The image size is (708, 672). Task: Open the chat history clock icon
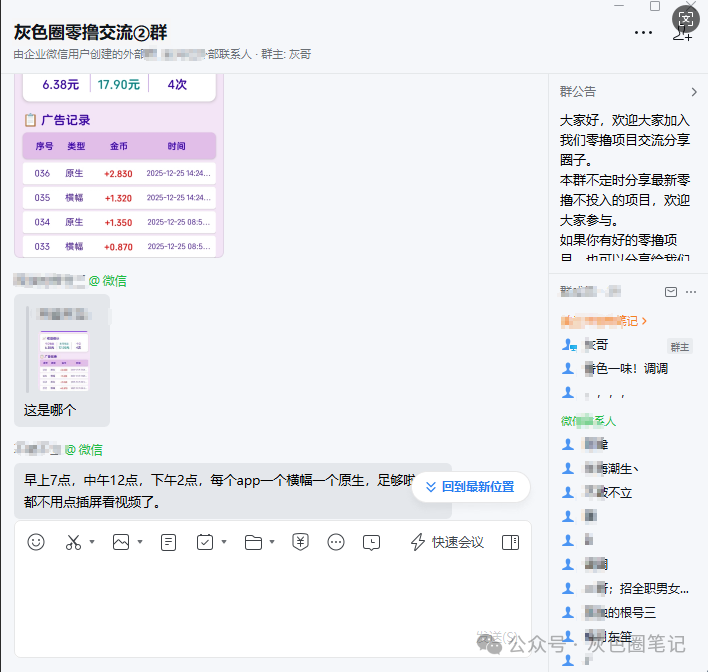[x=371, y=542]
